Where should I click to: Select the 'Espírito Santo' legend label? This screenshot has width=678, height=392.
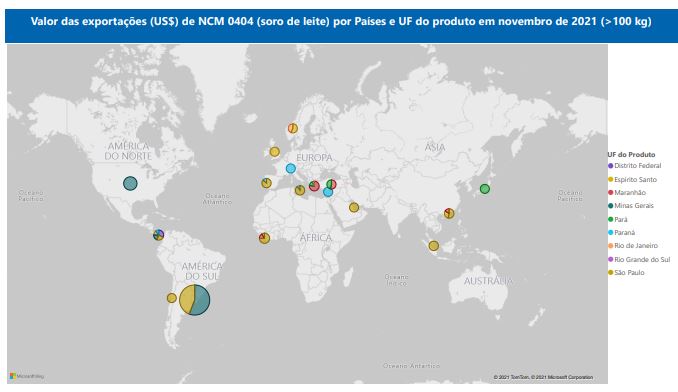(636, 179)
